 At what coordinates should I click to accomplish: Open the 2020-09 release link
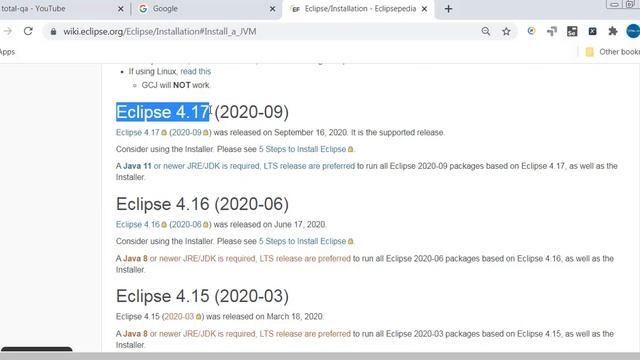[x=187, y=133]
